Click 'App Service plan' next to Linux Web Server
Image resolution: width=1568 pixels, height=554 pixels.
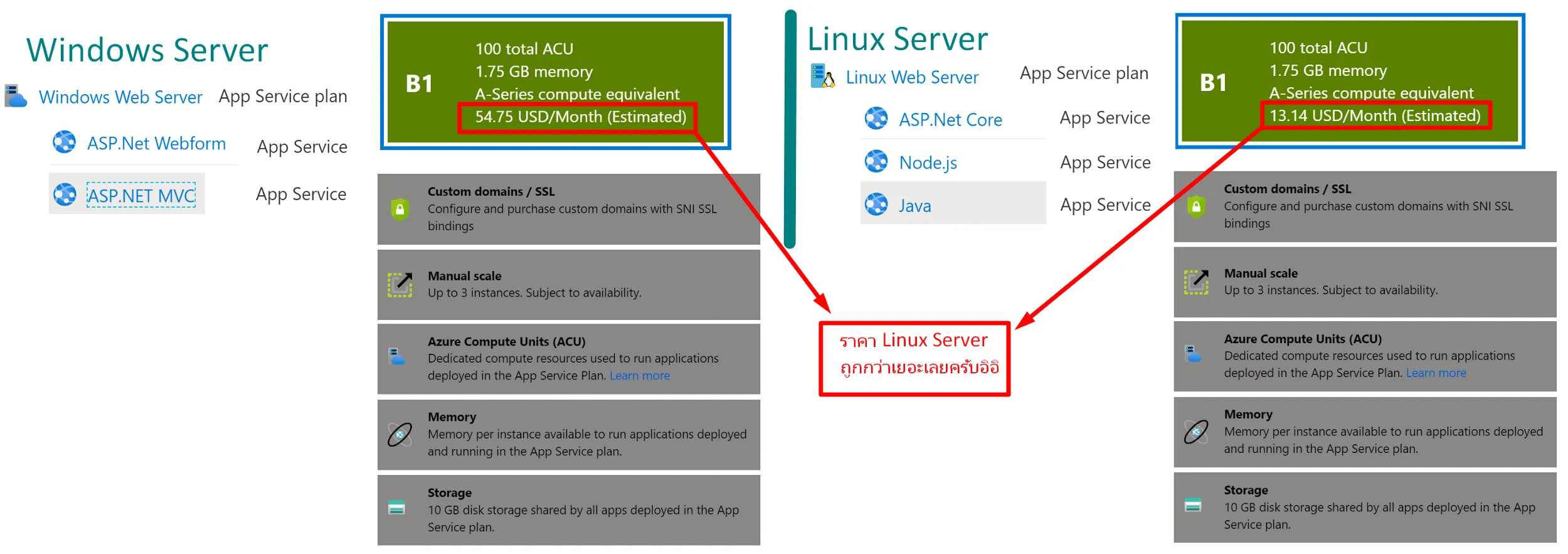point(1084,73)
